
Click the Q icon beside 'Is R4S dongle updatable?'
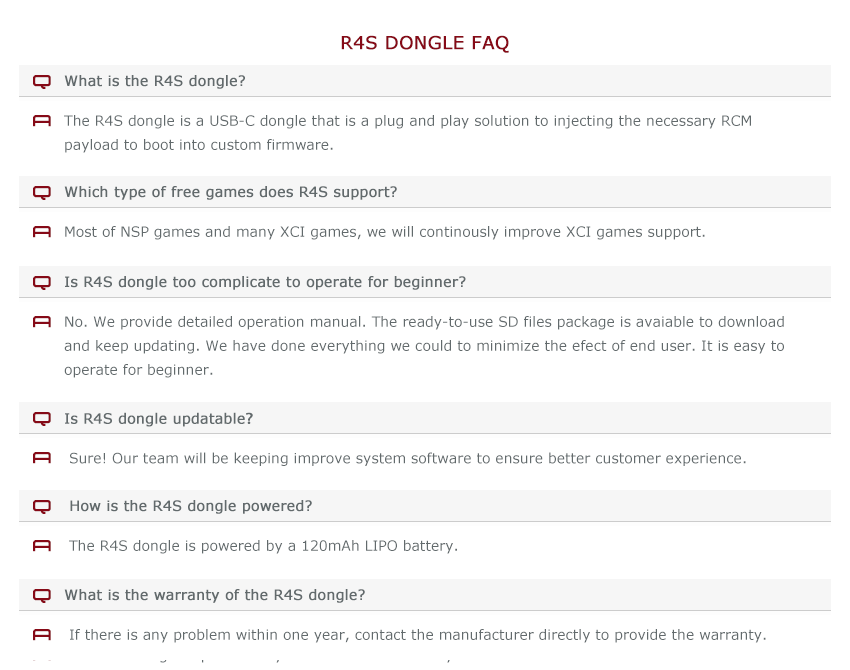coord(42,418)
